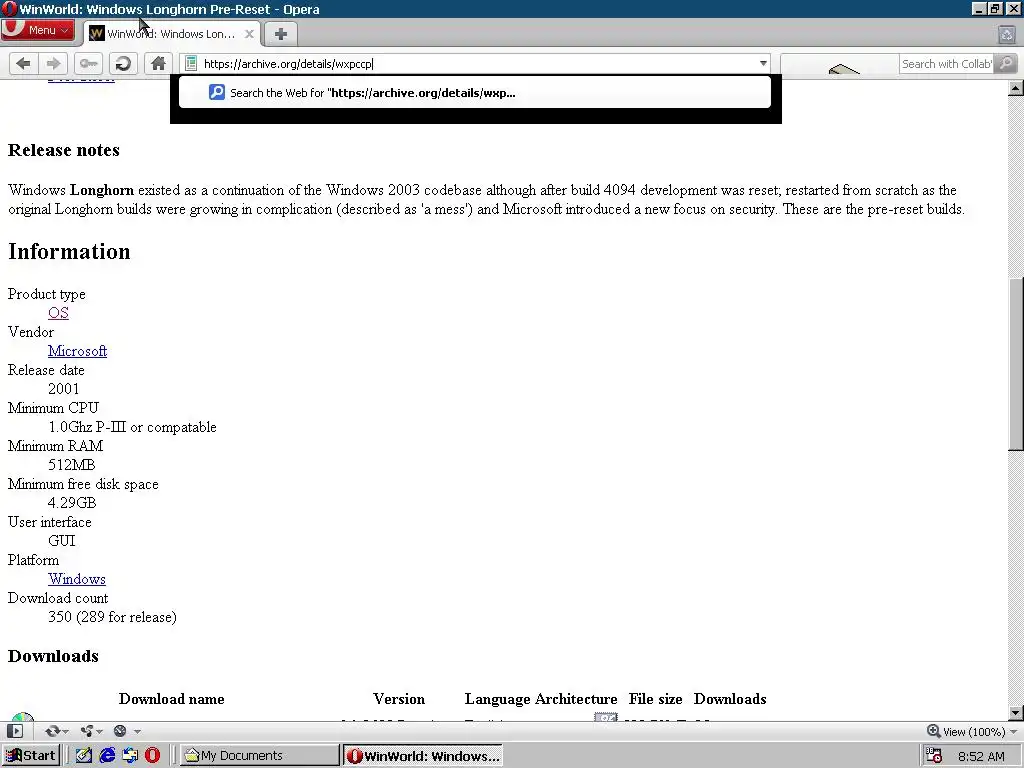Click the File size column header
Image resolution: width=1024 pixels, height=768 pixels.
click(x=656, y=699)
